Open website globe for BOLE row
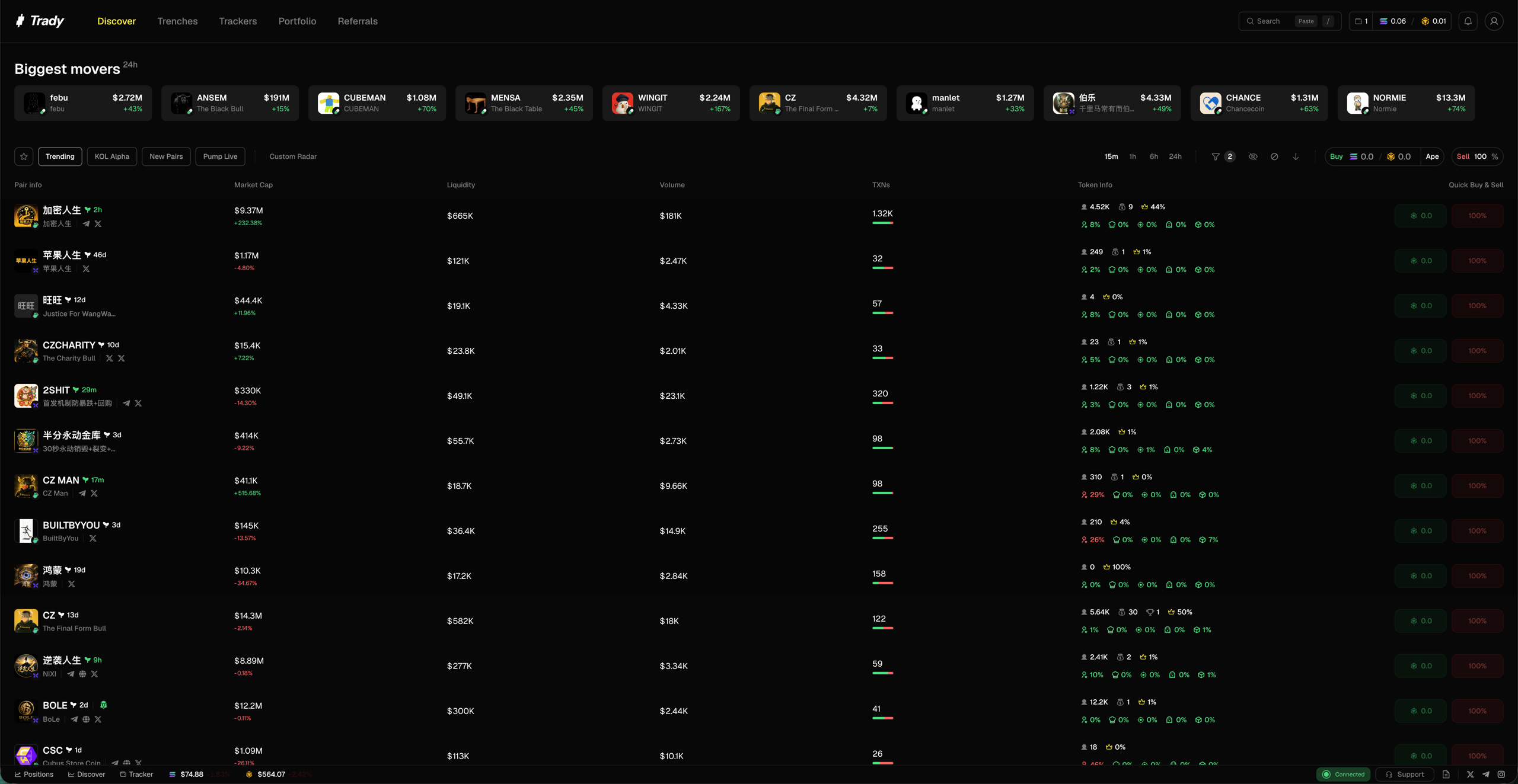Viewport: 1518px width, 784px height. tap(86, 719)
